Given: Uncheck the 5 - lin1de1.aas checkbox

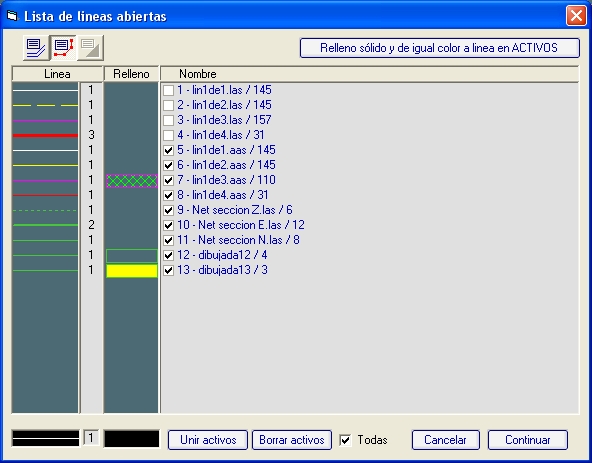Looking at the screenshot, I should pyautogui.click(x=168, y=150).
